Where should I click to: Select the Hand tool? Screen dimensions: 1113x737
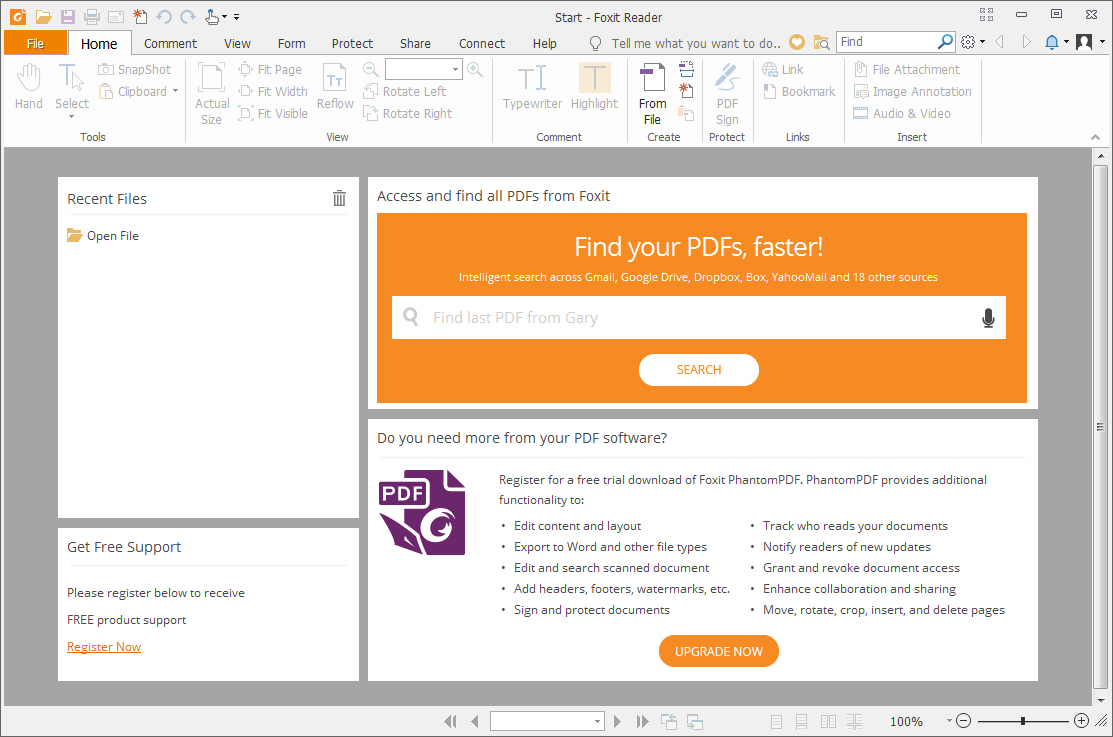(x=28, y=88)
